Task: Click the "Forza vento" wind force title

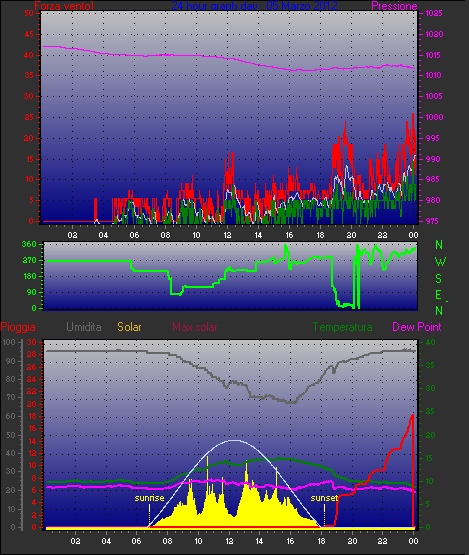Action: coord(64,6)
